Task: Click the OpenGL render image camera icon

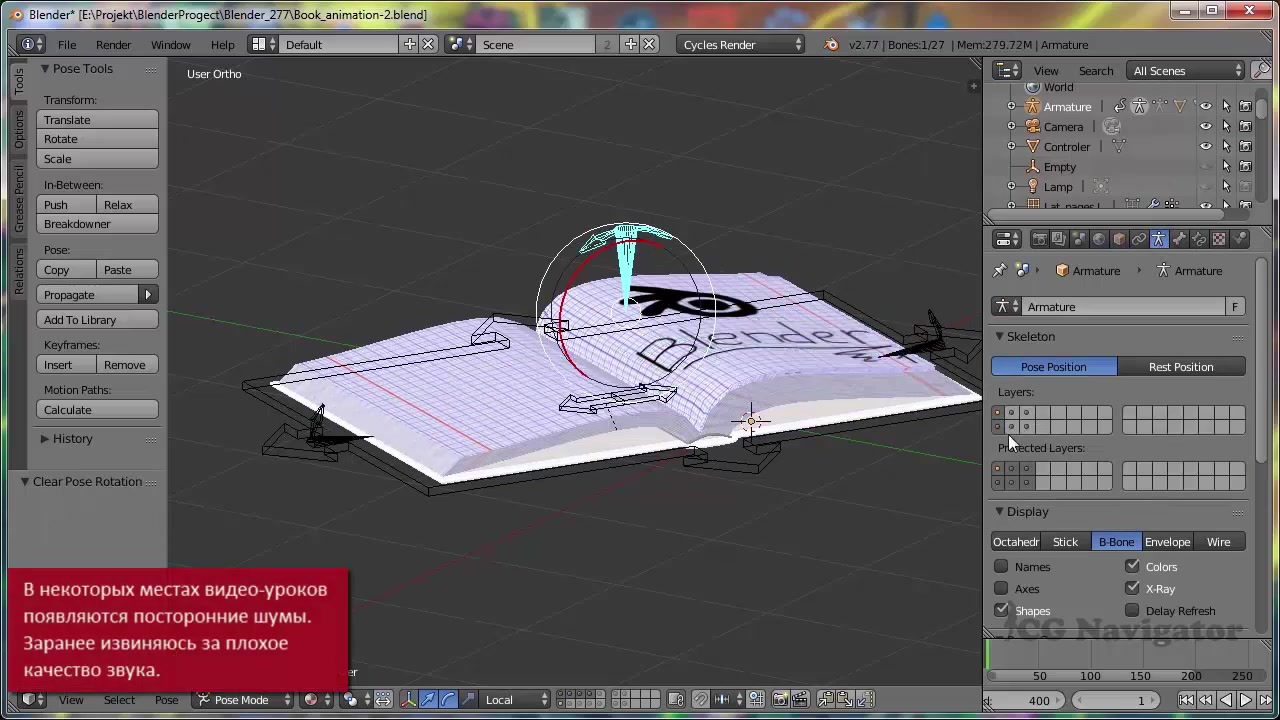Action: (x=781, y=699)
